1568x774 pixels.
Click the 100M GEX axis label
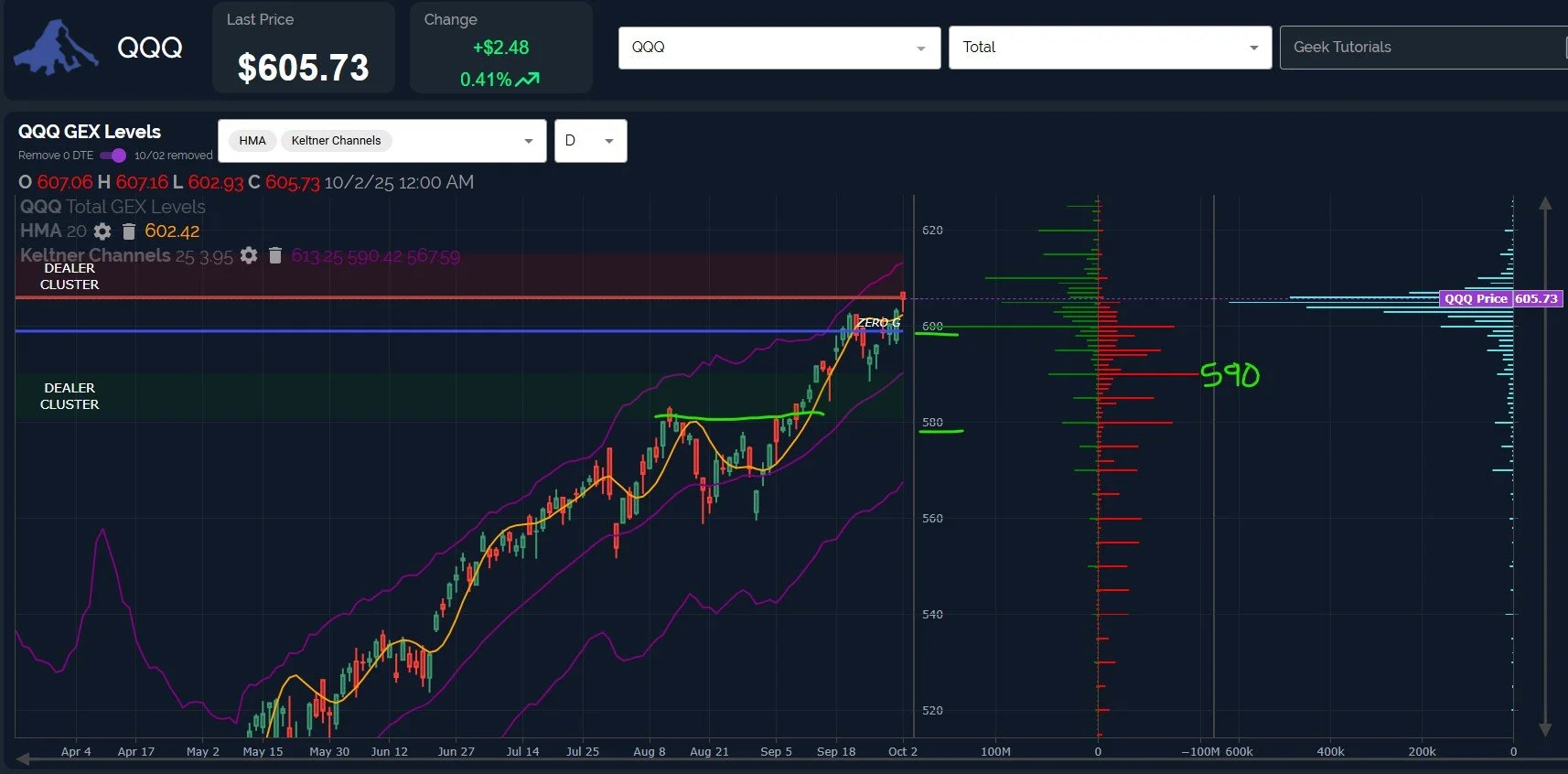[995, 752]
